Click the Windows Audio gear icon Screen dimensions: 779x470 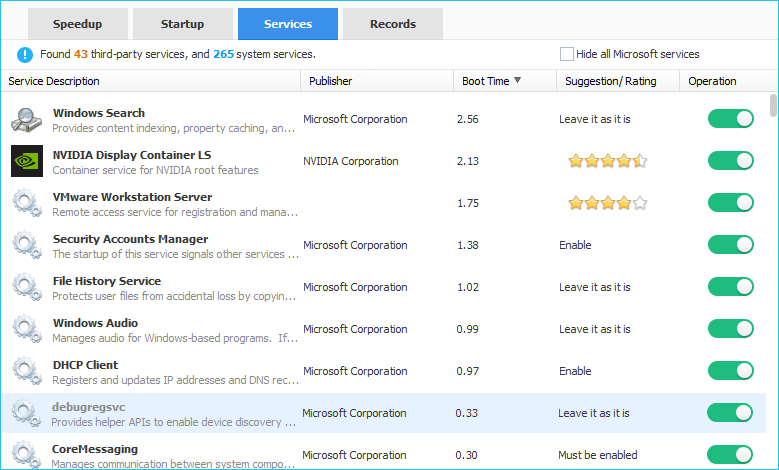27,329
